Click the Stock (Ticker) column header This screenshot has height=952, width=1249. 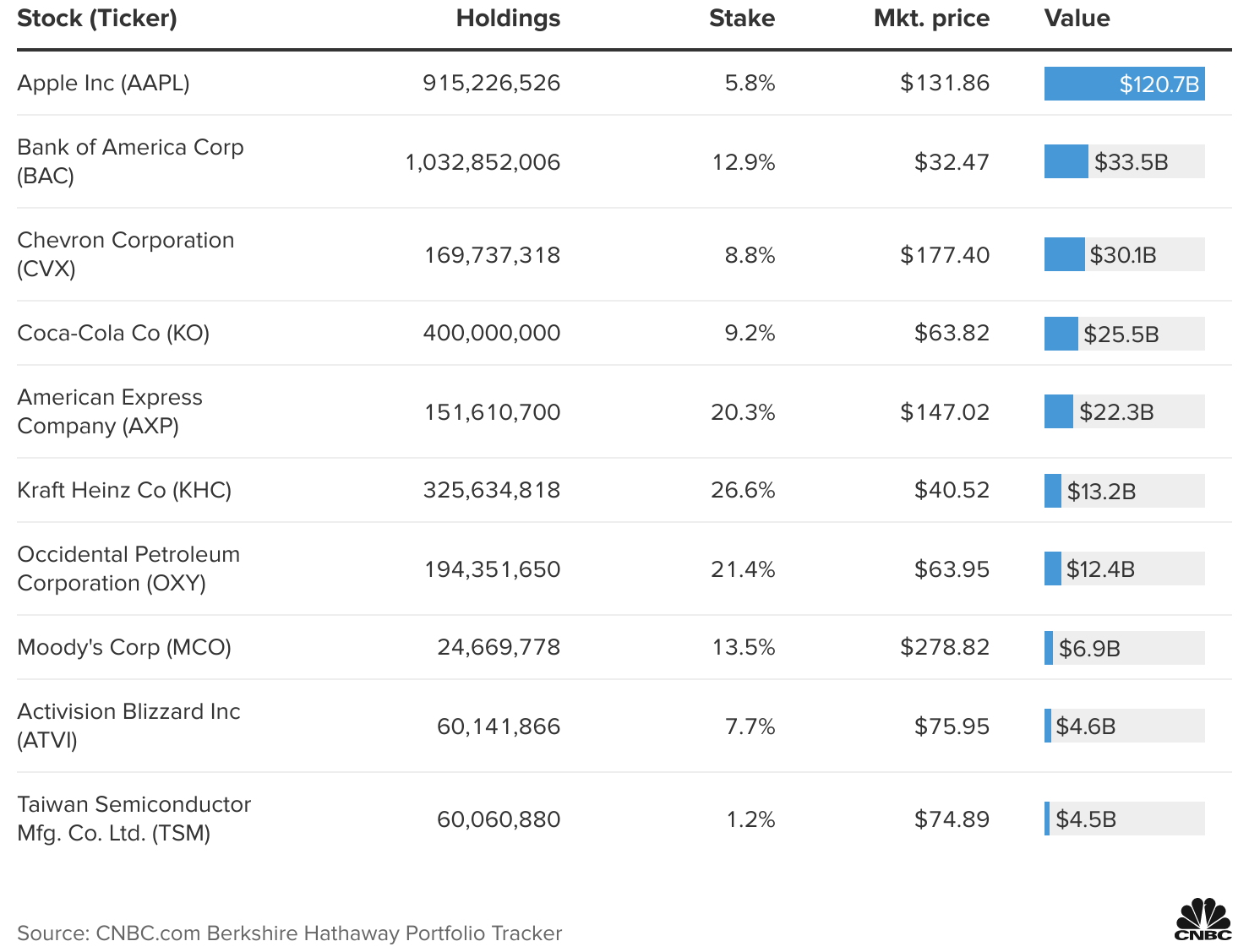coord(97,18)
